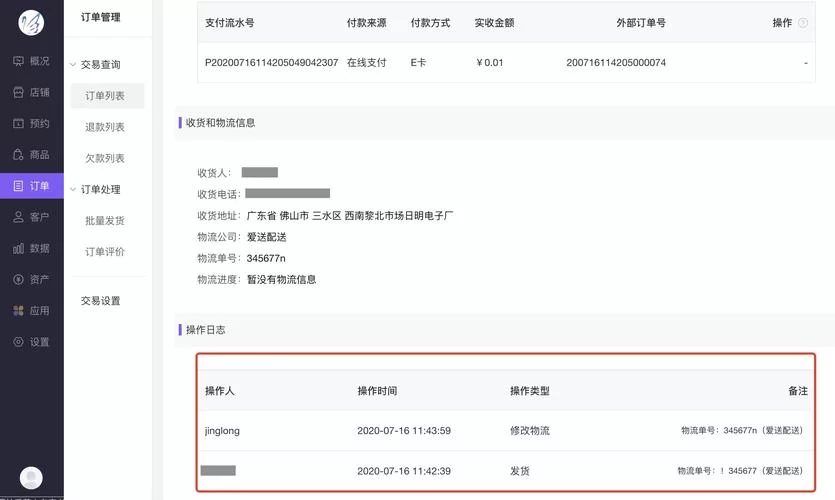Open 欠款列表 arrears list
This screenshot has height=500, width=835.
point(105,158)
